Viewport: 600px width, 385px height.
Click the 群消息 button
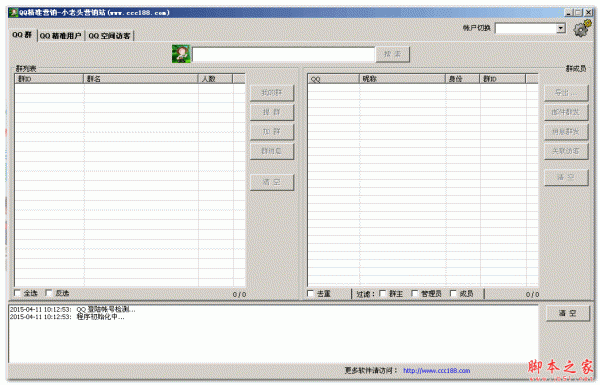pos(272,152)
